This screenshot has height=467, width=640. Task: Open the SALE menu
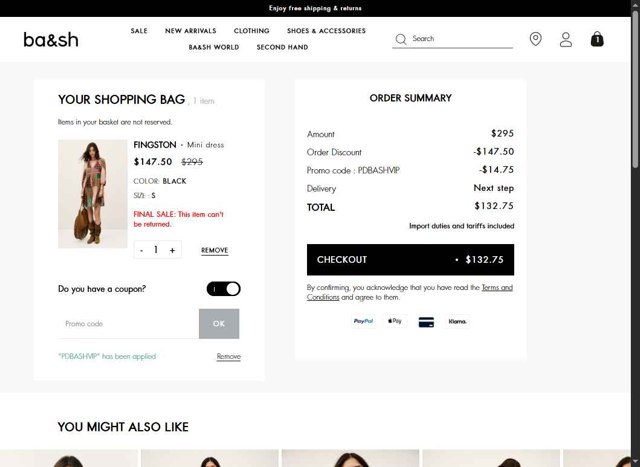click(139, 31)
